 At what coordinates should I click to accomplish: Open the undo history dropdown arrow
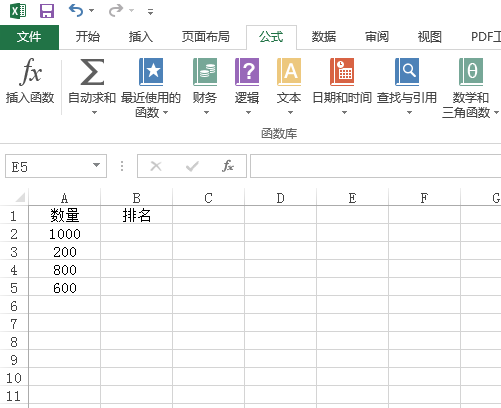coord(91,11)
